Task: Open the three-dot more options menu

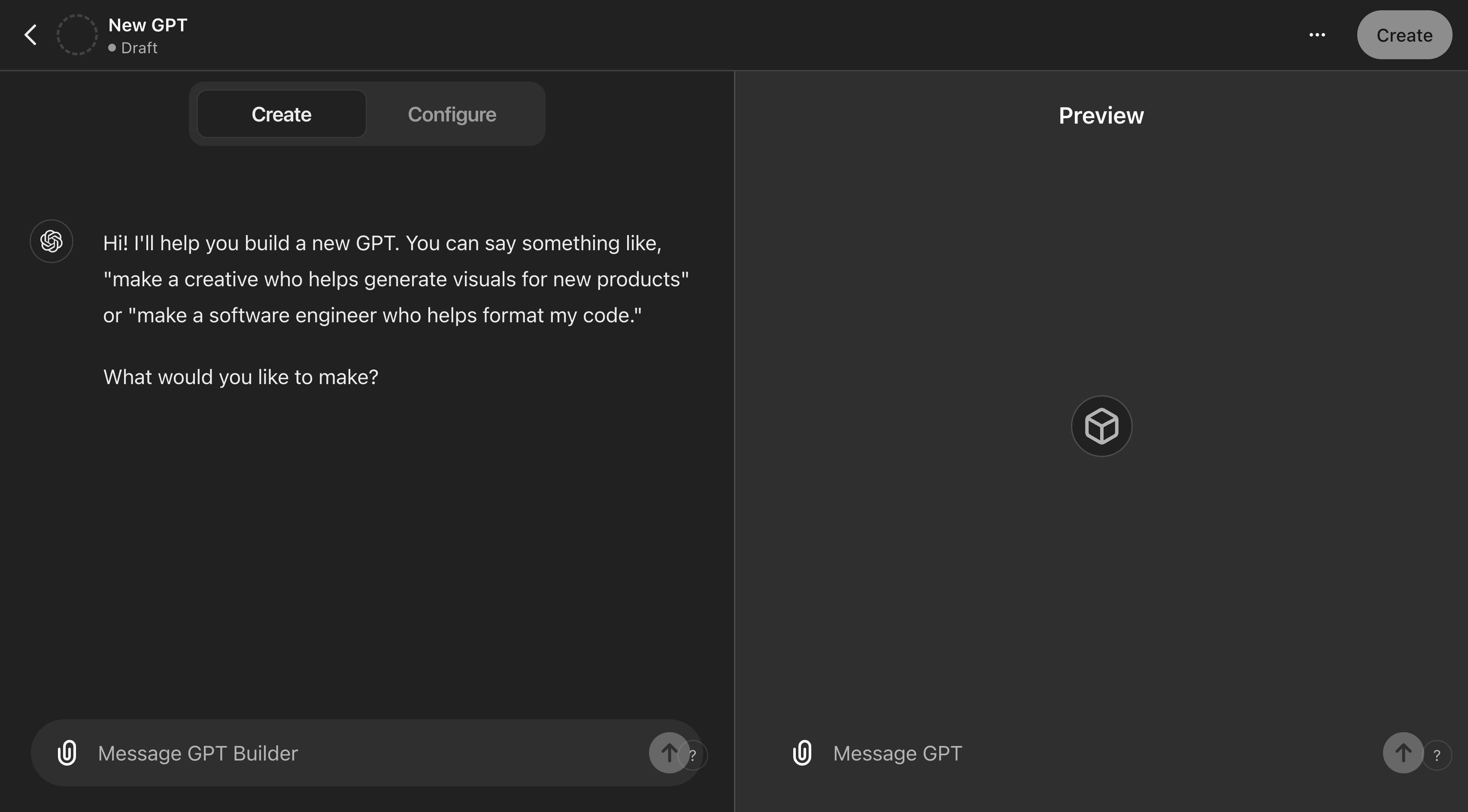Action: tap(1317, 35)
